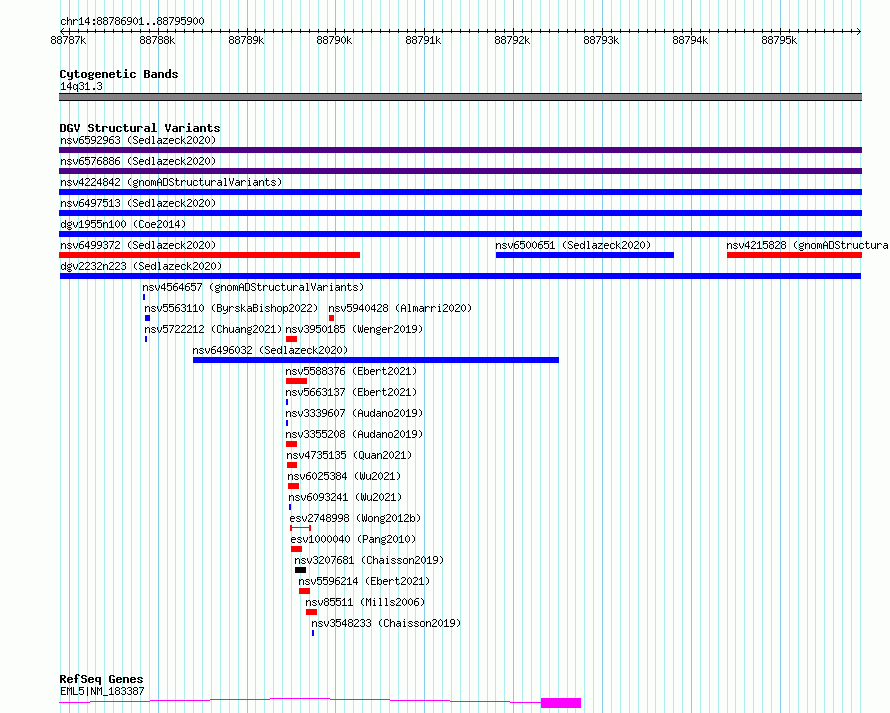Click the nsv5596214 (Ebert2021) label
The image size is (890, 713).
[x=364, y=581]
